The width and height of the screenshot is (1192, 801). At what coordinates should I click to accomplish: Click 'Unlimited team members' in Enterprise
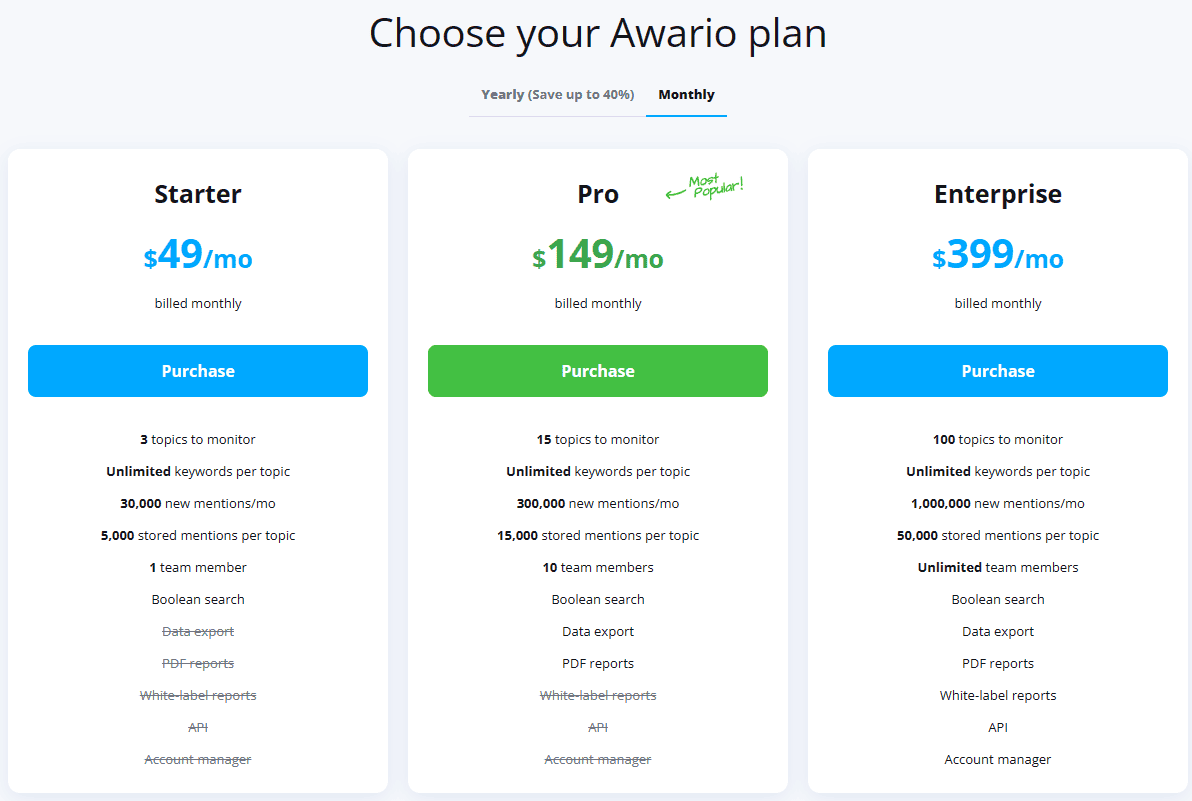pyautogui.click(x=997, y=568)
